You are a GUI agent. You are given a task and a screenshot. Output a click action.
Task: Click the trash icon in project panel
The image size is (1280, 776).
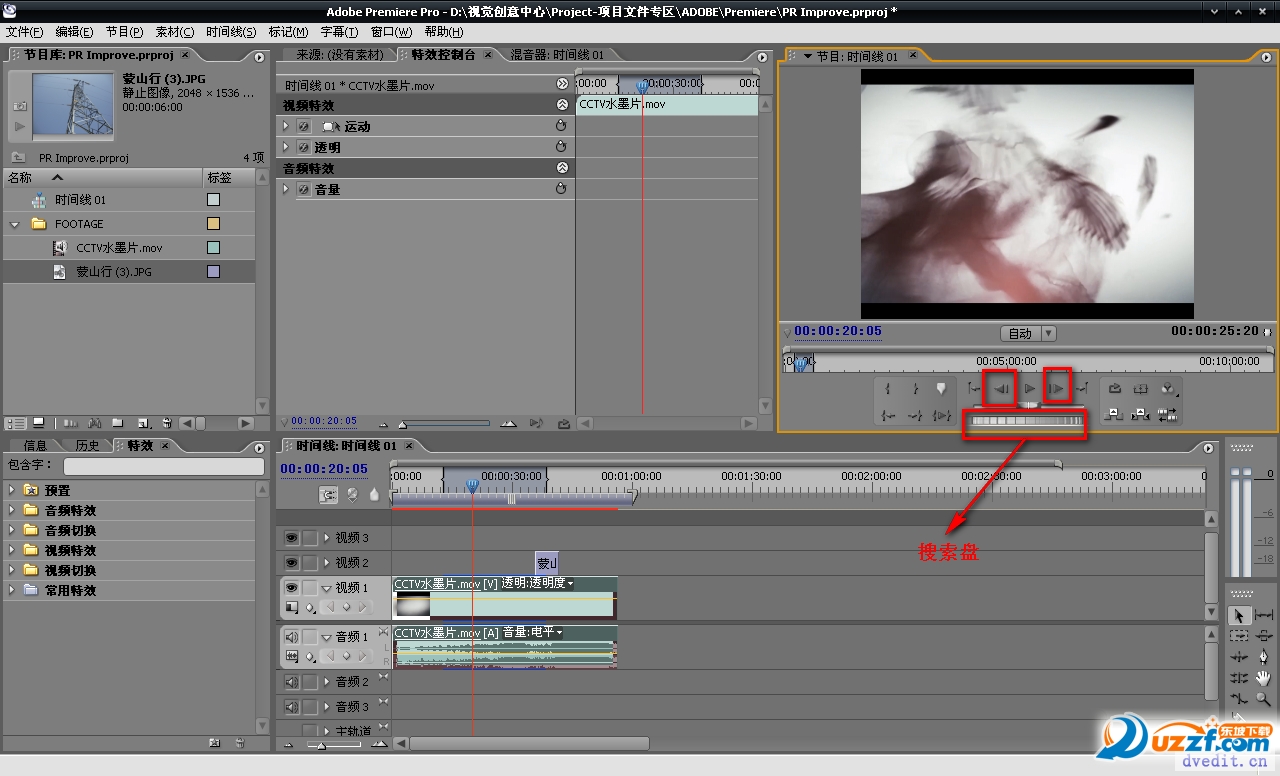167,423
